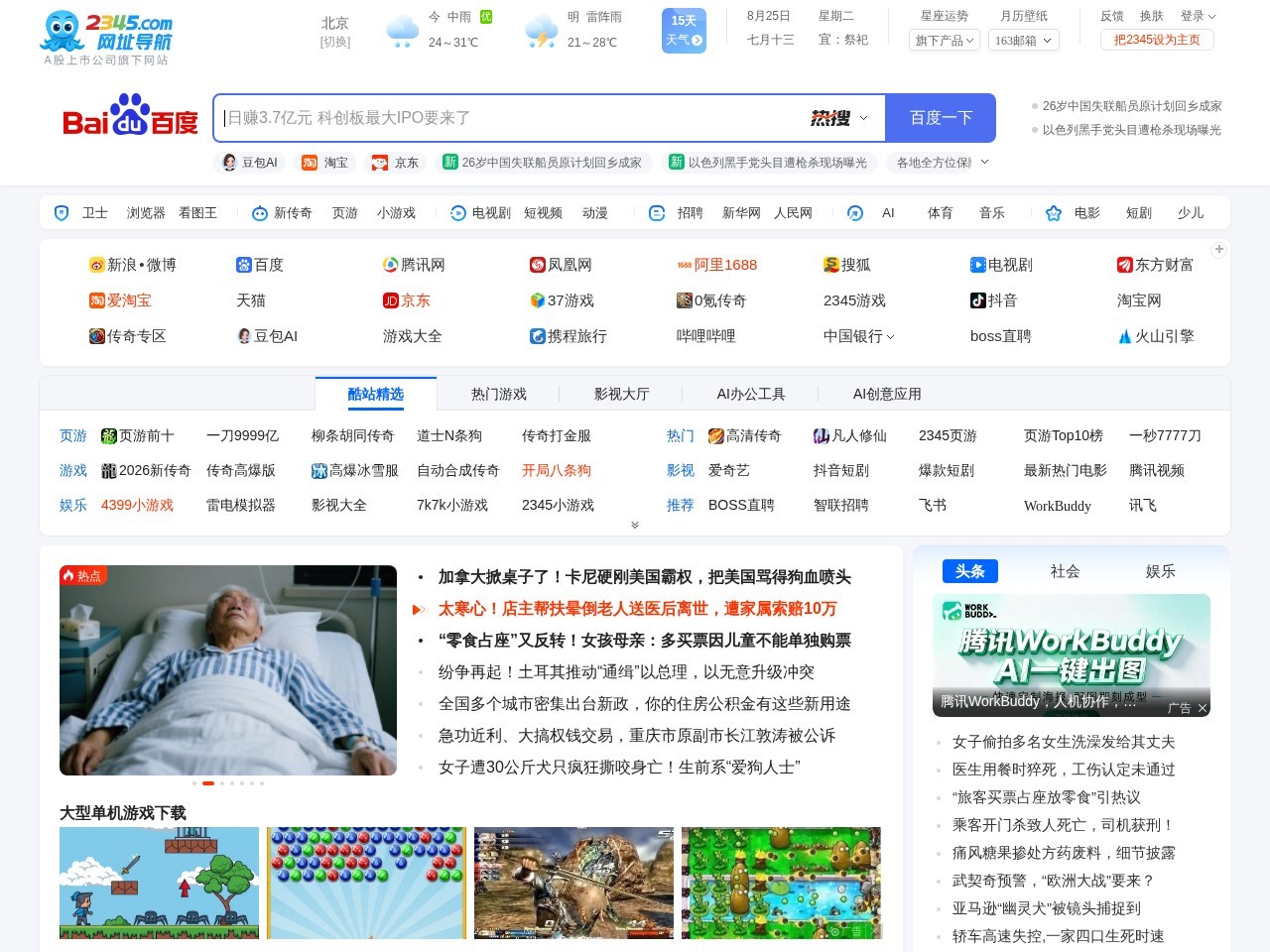Open the 星座运势 link
The width and height of the screenshot is (1270, 952).
tap(945, 16)
